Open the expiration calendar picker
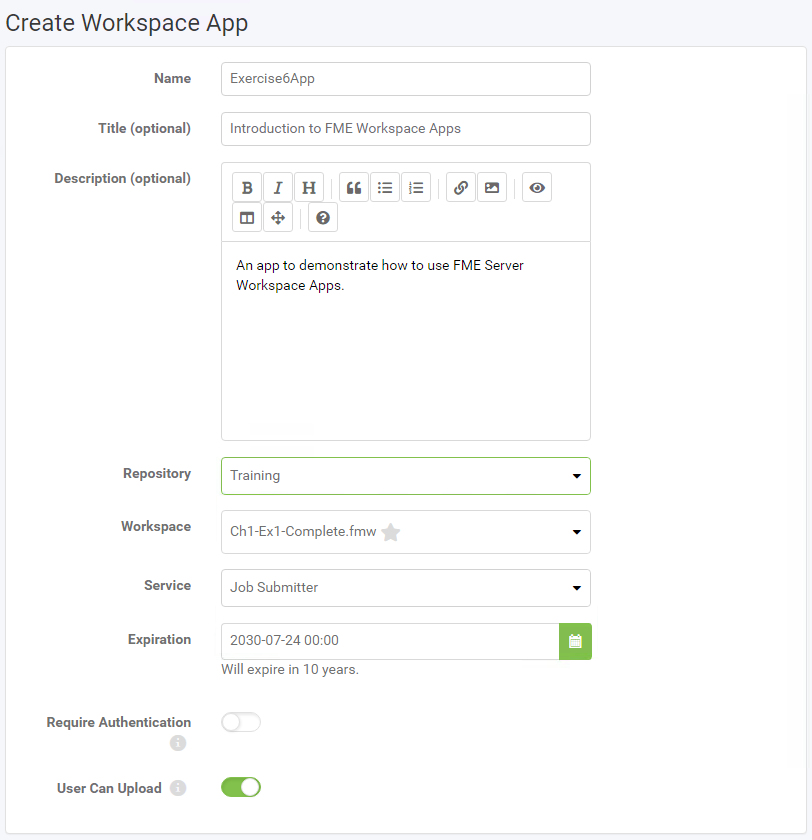 click(x=575, y=641)
